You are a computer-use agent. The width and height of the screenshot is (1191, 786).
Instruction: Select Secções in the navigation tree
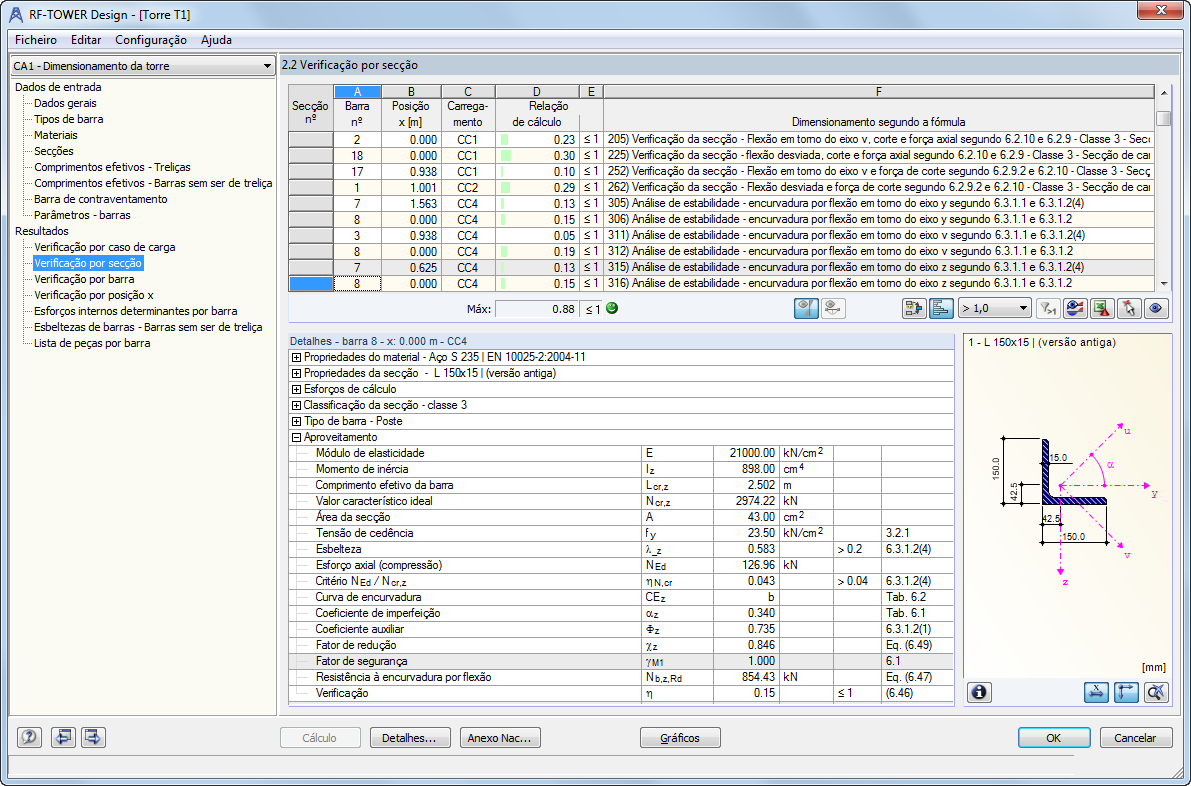point(54,151)
